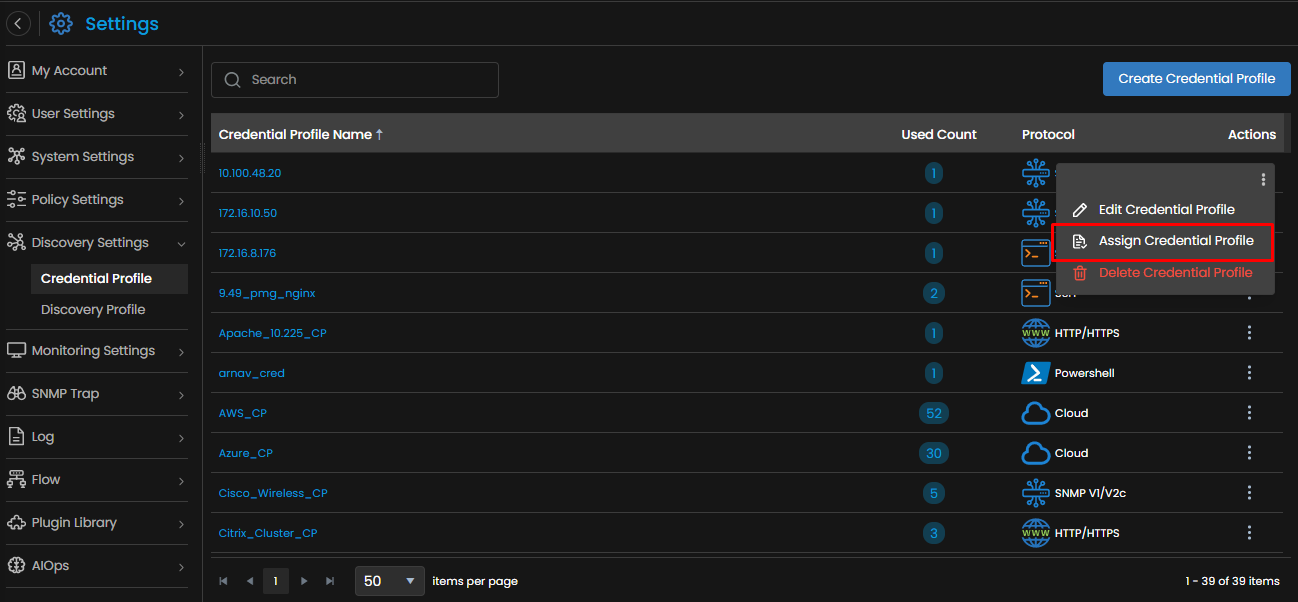The height and width of the screenshot is (602, 1298).
Task: Open the Apache_10.225_CP profile link
Action: (x=272, y=333)
